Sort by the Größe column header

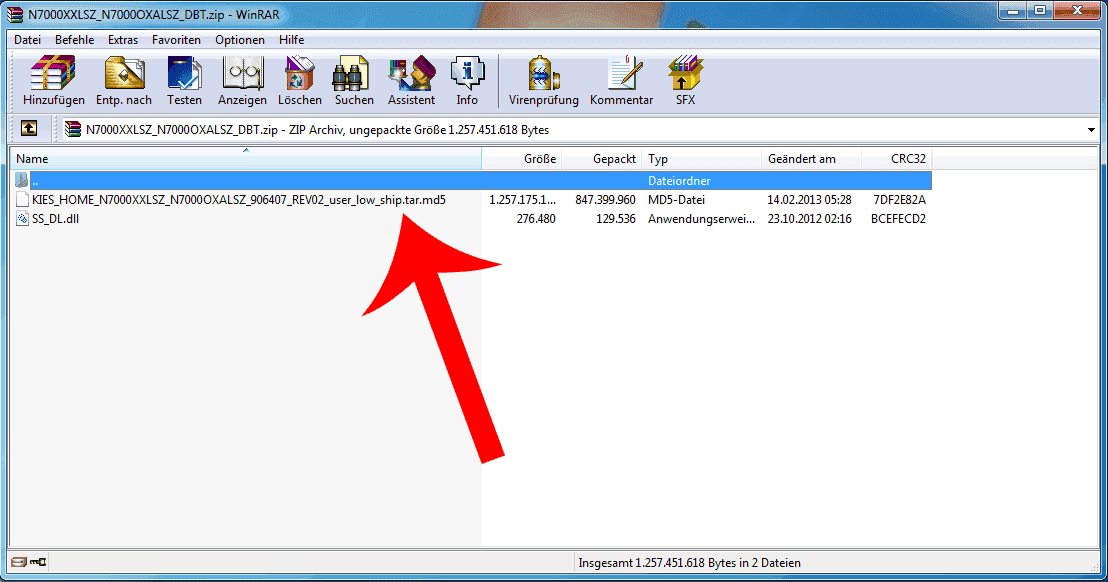click(x=521, y=159)
